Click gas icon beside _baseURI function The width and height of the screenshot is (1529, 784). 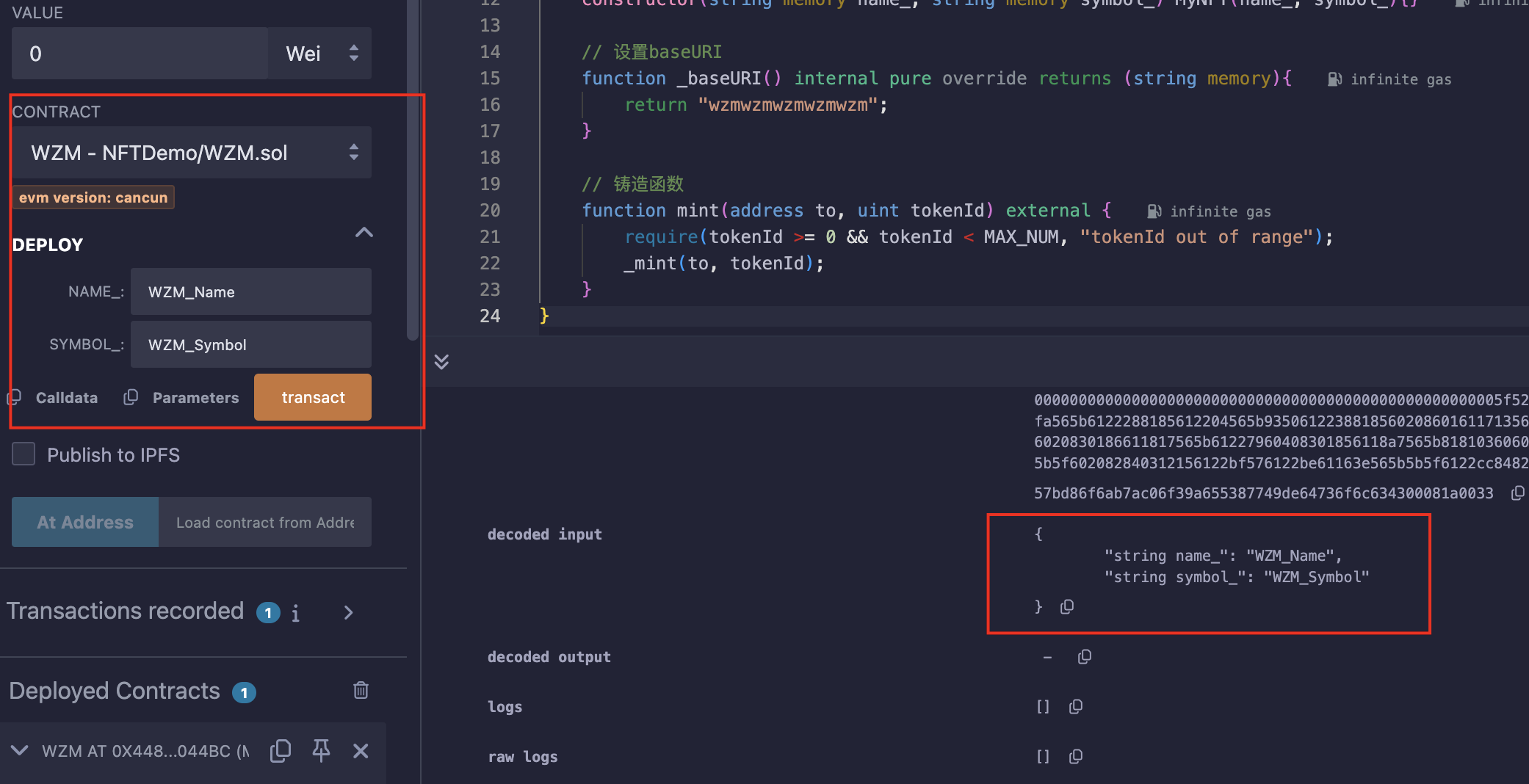coord(1335,79)
